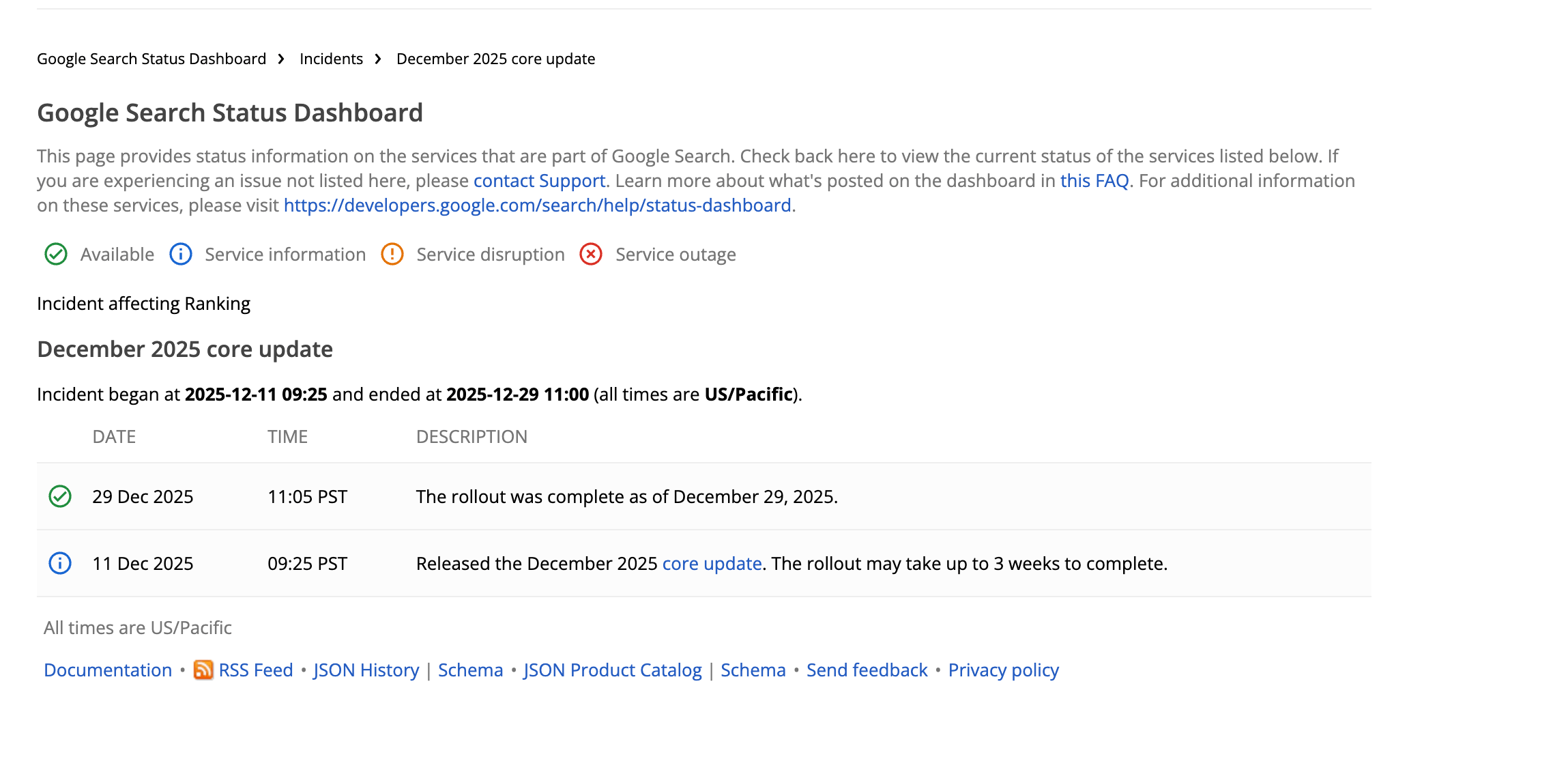Expand the breadcrumb chevron after Google Search Status Dashboard

pyautogui.click(x=280, y=59)
